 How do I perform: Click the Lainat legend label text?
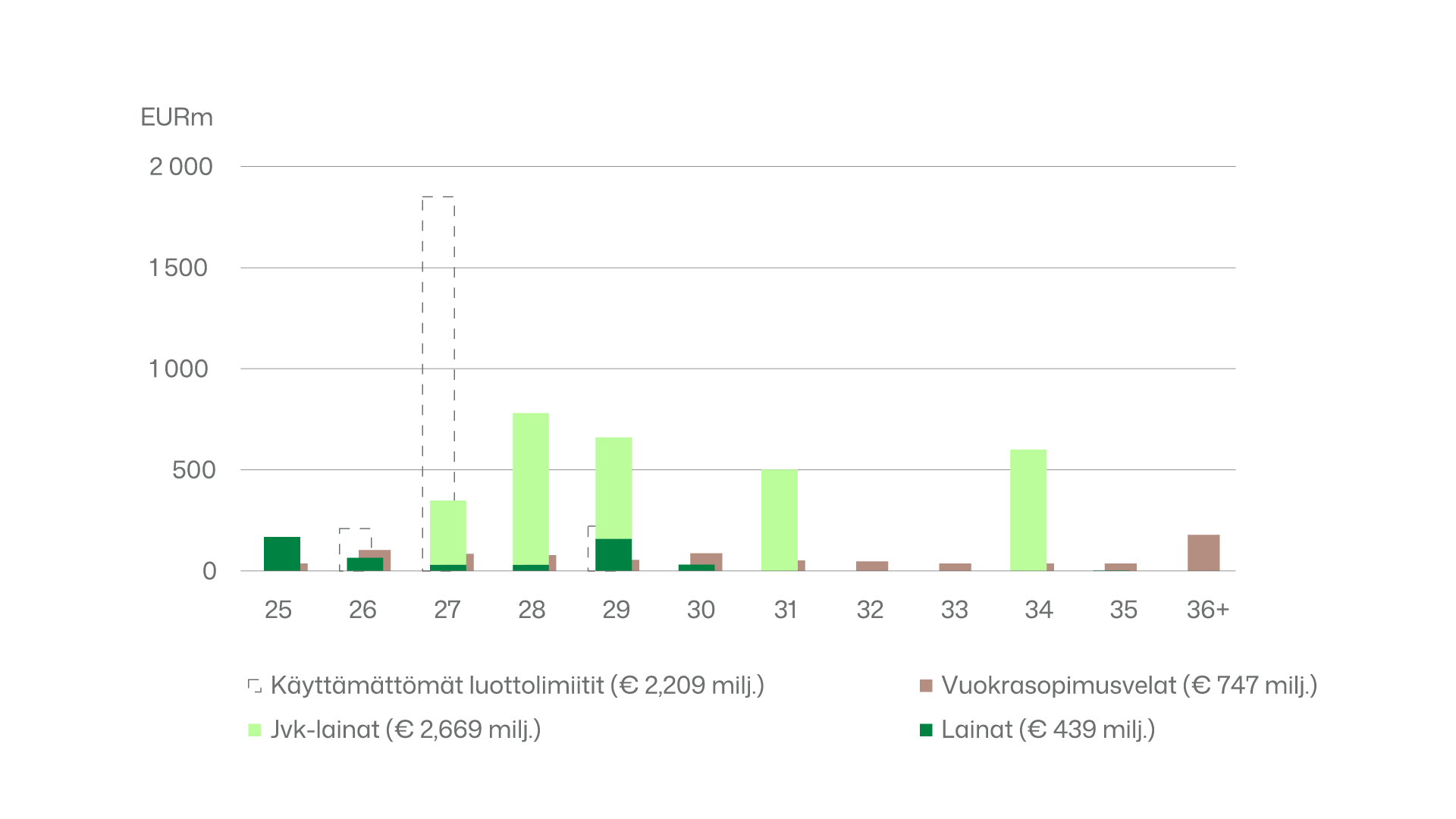tap(1048, 730)
